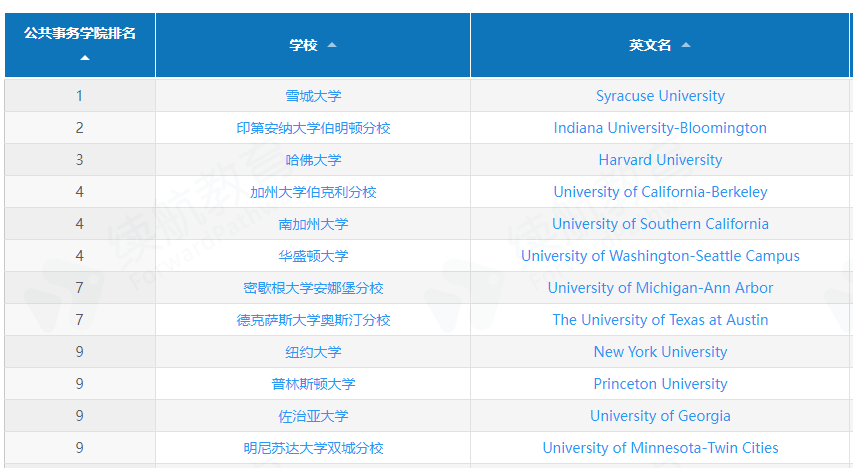
Task: Click sort arrow next to 学校 header
Action: coord(332,45)
